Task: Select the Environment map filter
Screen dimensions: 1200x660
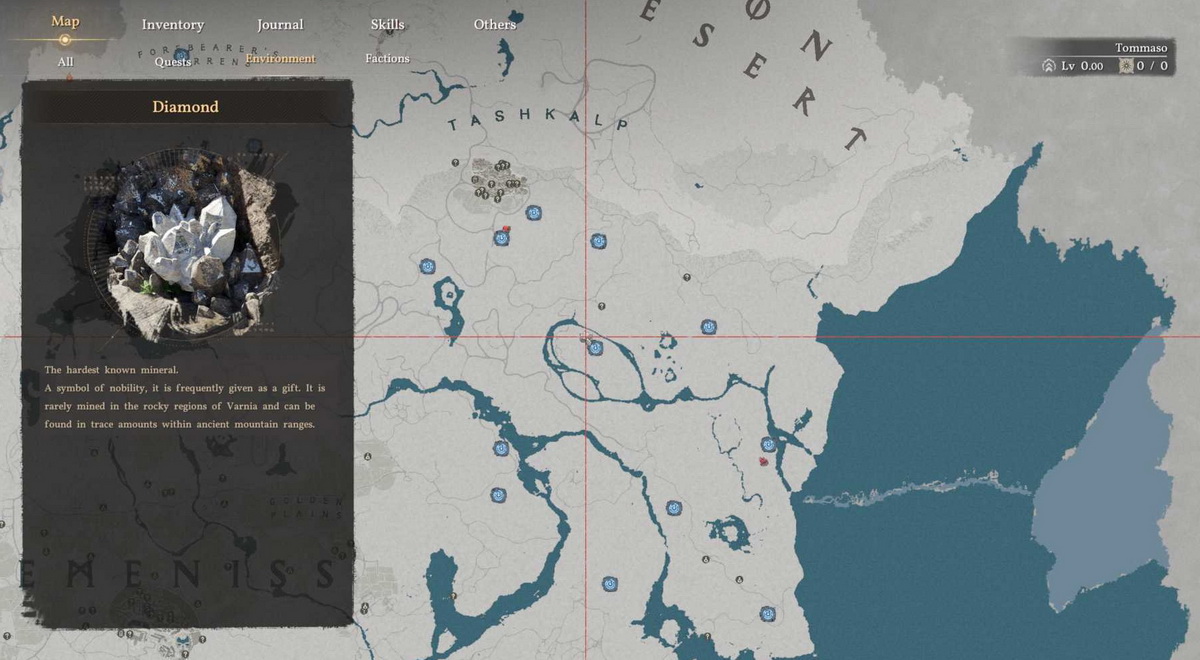Action: point(280,59)
